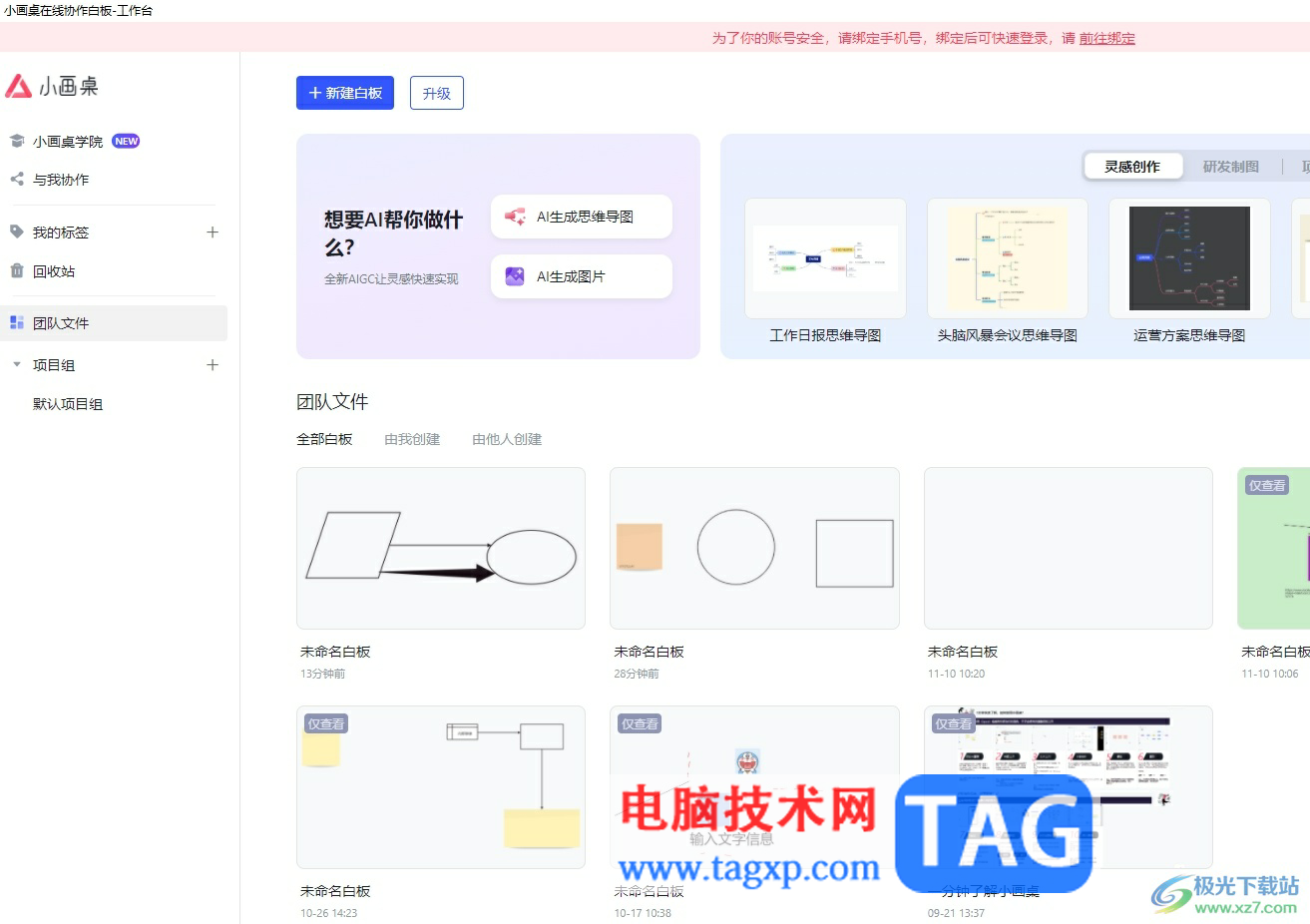
Task: Click the 项目组 sidebar label
Action: [54, 365]
